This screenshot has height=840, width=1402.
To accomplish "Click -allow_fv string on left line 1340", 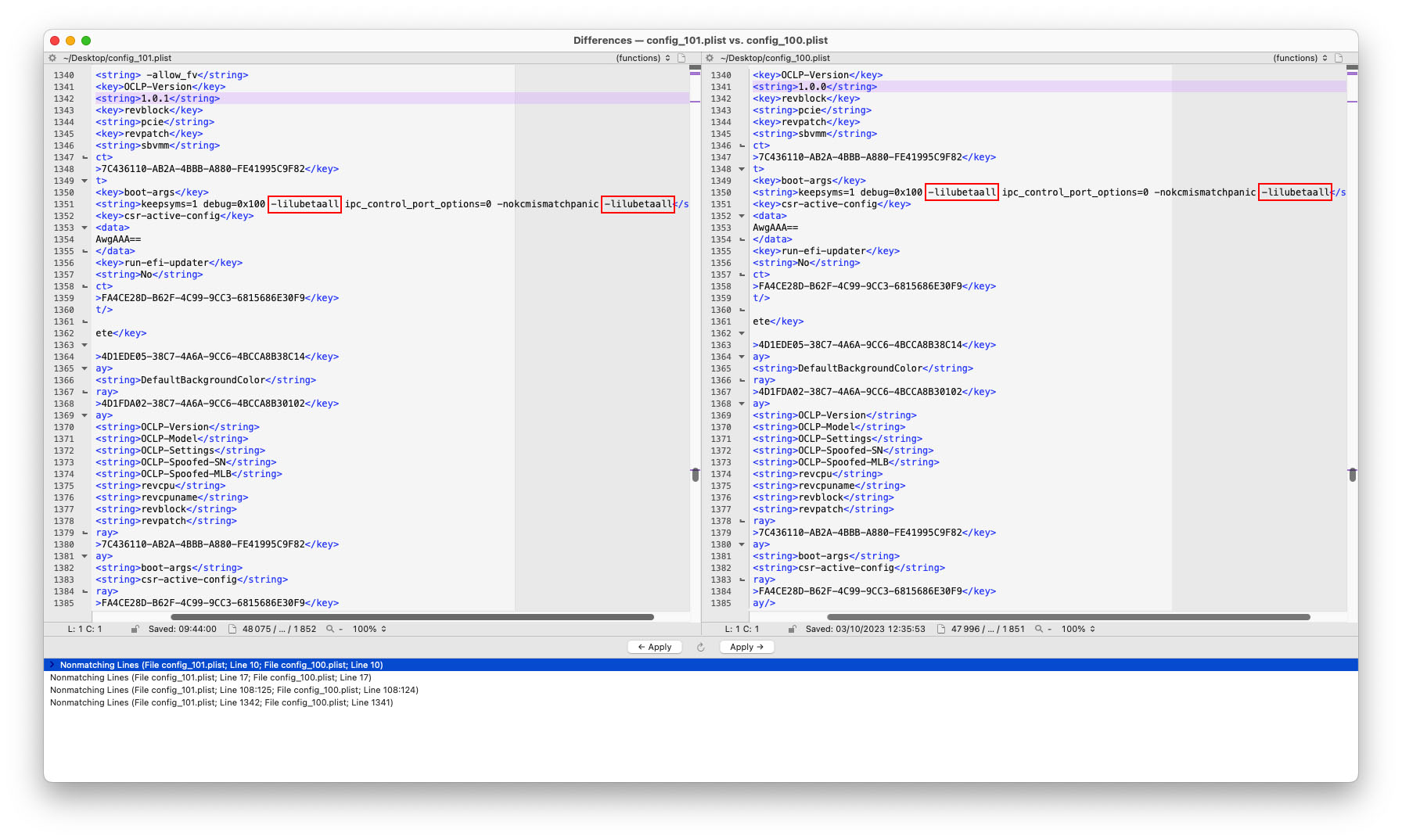I will pyautogui.click(x=172, y=75).
